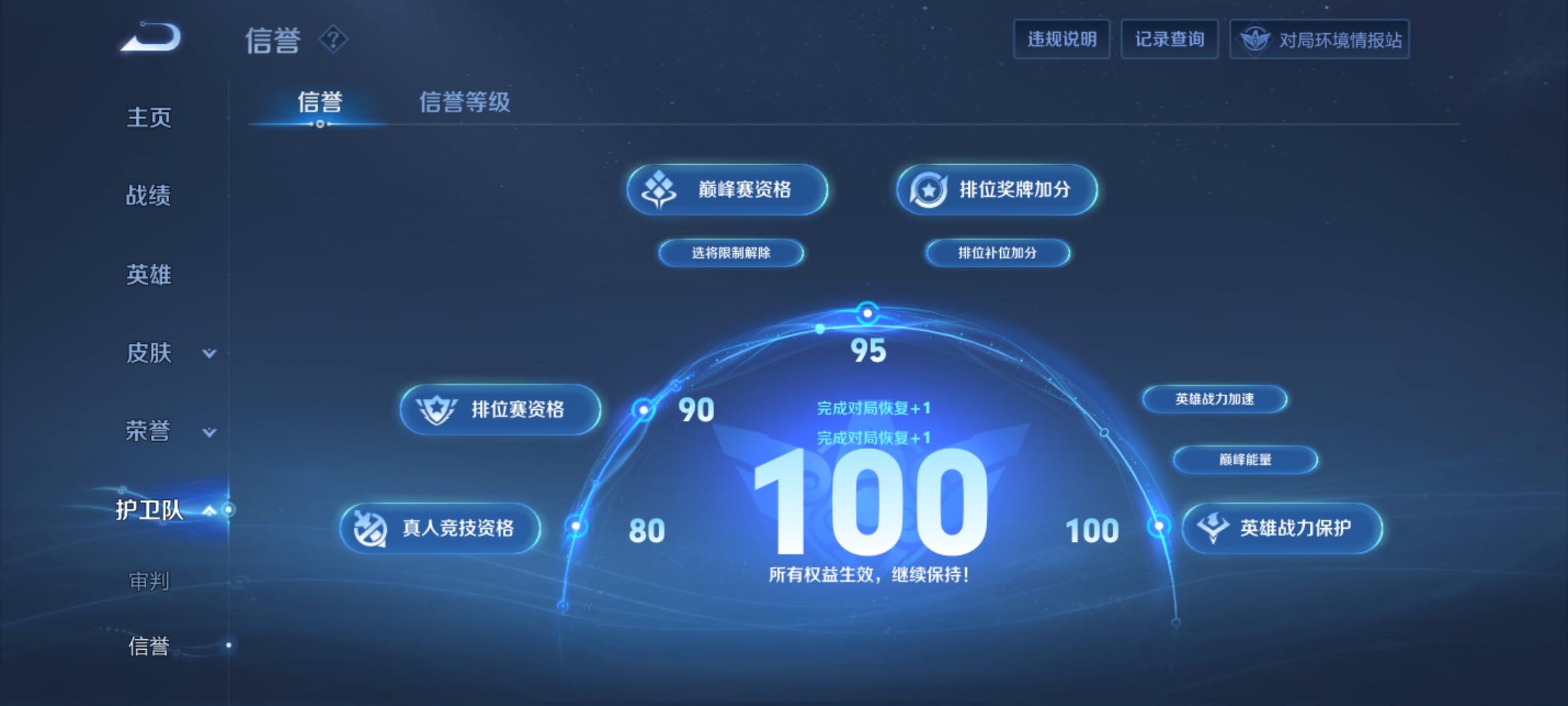Open 主页 in the sidebar

tap(149, 118)
